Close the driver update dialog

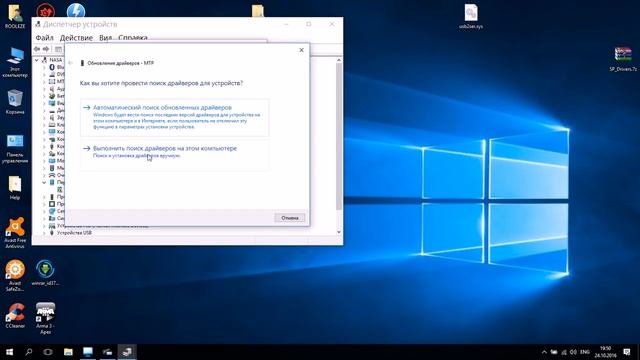(301, 50)
